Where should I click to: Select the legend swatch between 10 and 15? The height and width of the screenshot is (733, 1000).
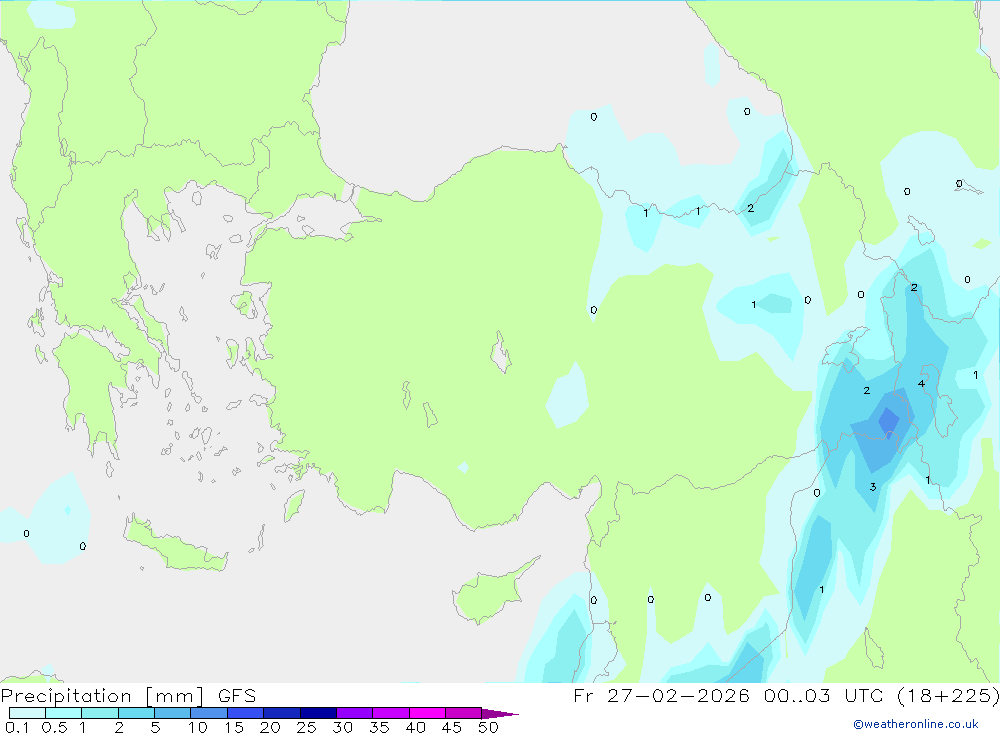209,713
